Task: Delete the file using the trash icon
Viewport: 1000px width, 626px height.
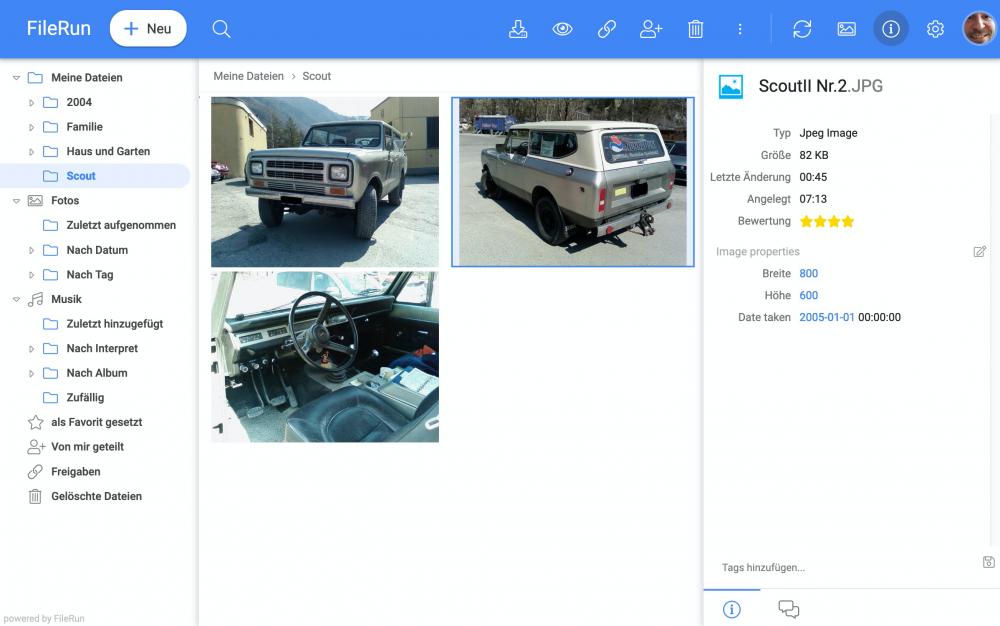Action: [696, 29]
